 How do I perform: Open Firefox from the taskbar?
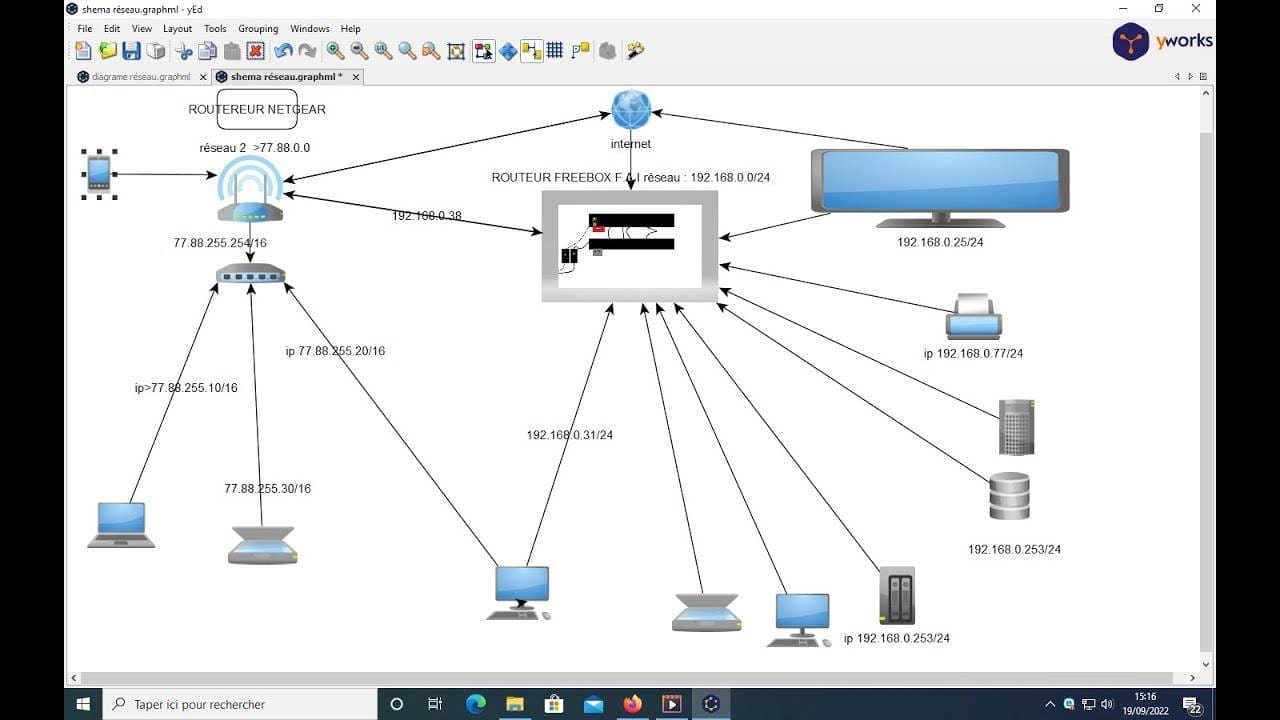pyautogui.click(x=632, y=704)
